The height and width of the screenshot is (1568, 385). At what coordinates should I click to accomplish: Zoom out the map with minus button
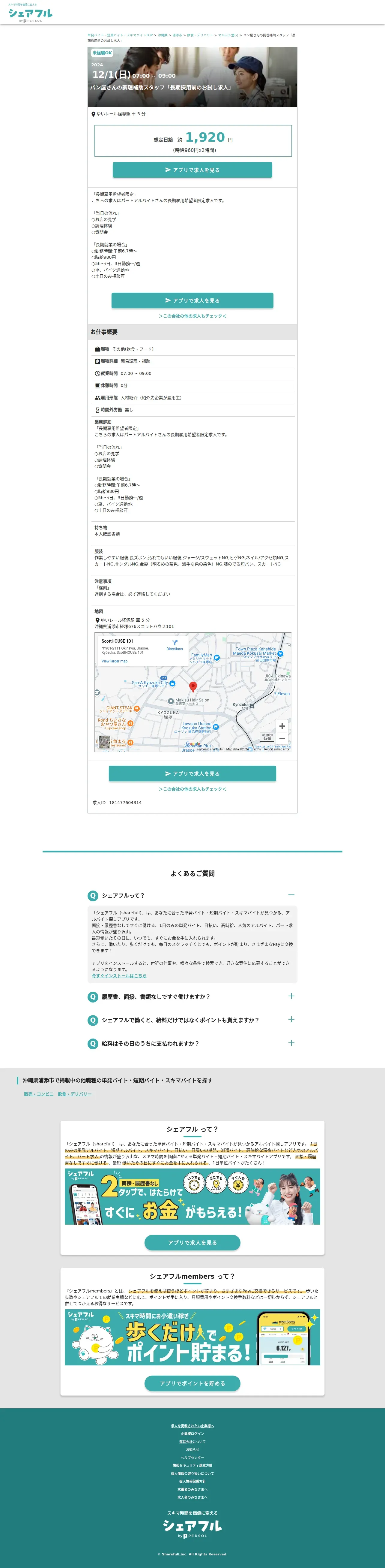[282, 738]
